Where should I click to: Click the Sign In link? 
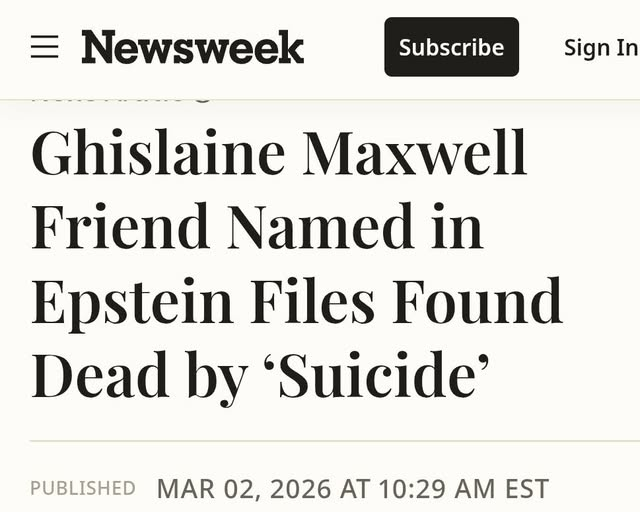(600, 47)
